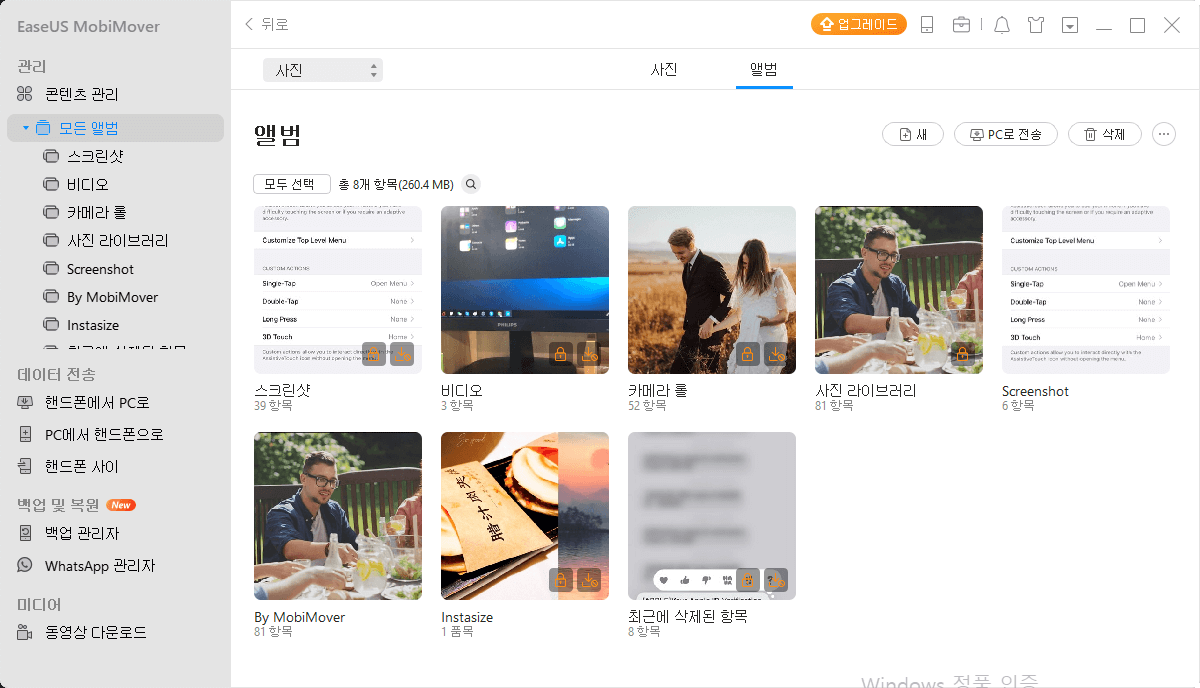
Task: Switch to the 사진 tab
Action: pos(663,71)
